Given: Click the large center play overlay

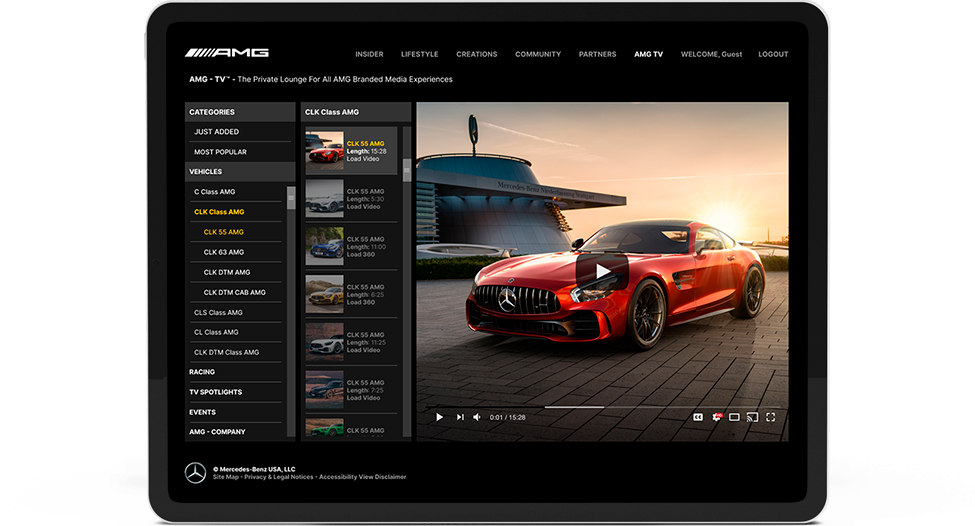Looking at the screenshot, I should tap(601, 272).
